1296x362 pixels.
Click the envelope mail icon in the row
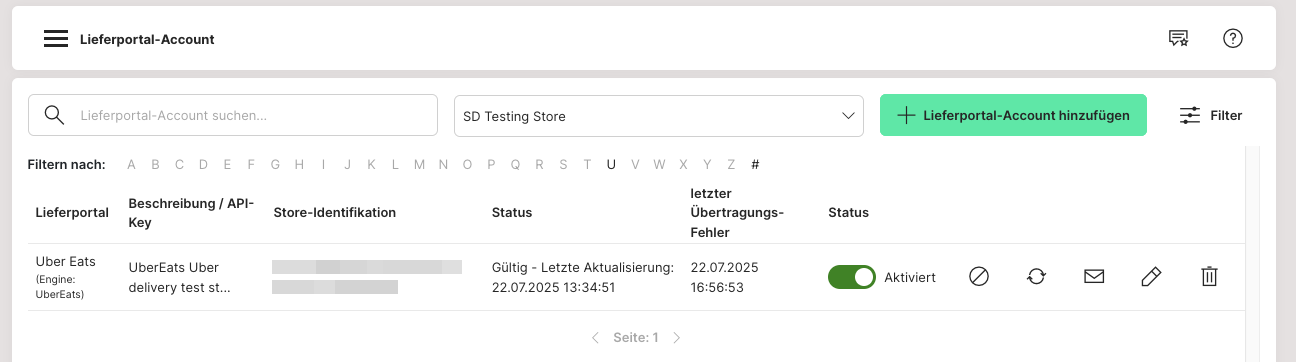point(1094,277)
